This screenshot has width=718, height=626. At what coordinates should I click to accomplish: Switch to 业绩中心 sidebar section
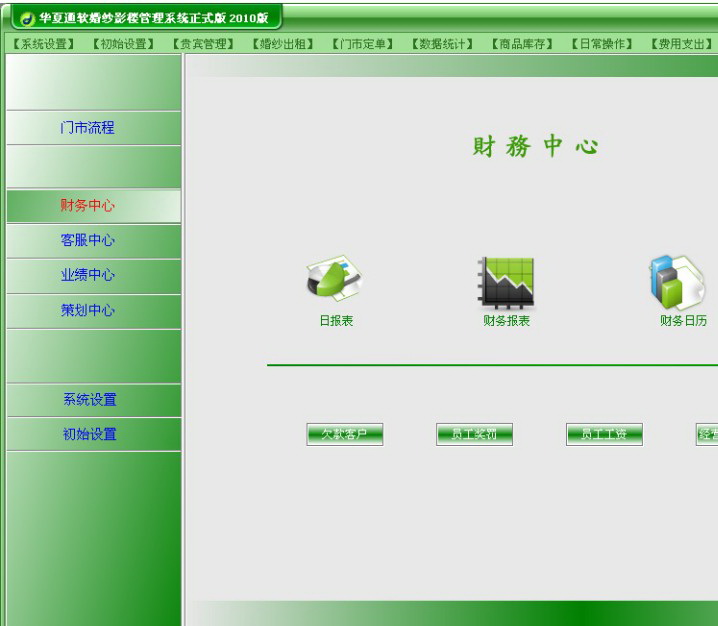click(x=88, y=275)
